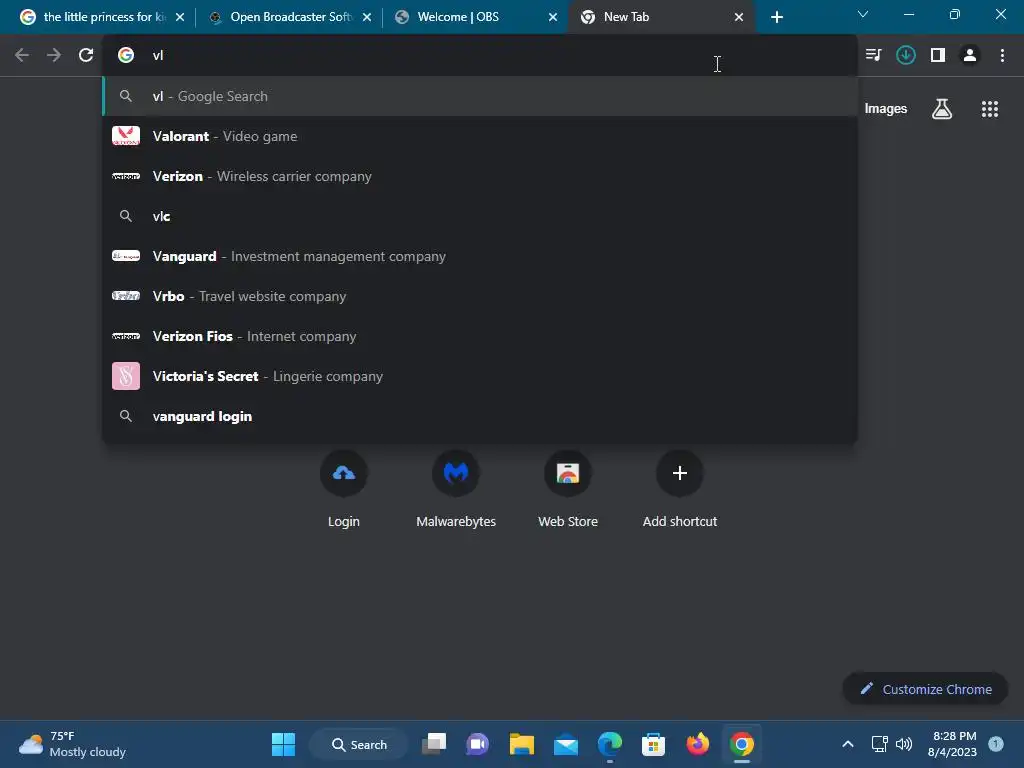Open the Chat app on taskbar
Image resolution: width=1024 pixels, height=768 pixels.
477,744
